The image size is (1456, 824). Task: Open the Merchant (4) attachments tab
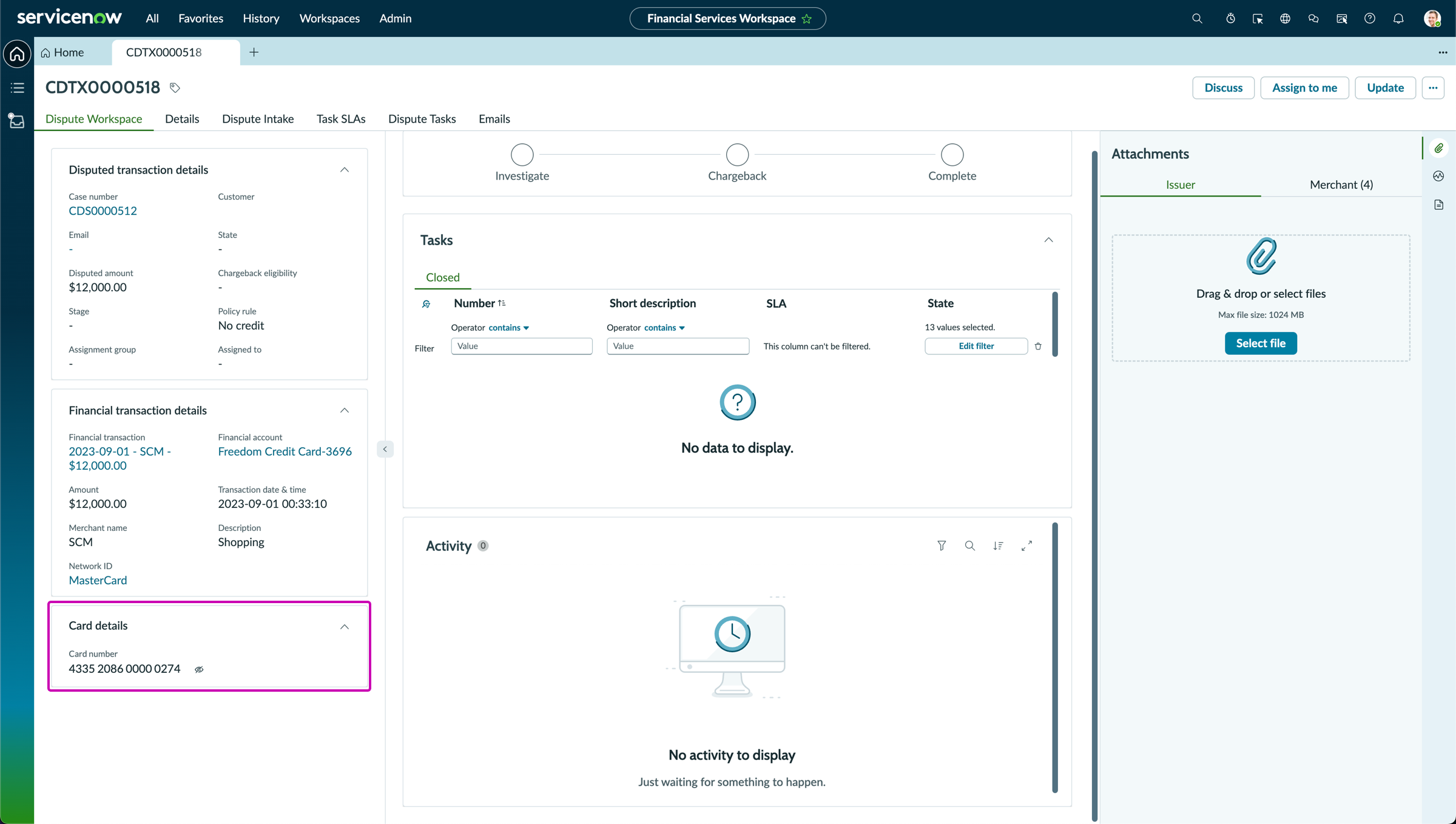click(x=1341, y=184)
